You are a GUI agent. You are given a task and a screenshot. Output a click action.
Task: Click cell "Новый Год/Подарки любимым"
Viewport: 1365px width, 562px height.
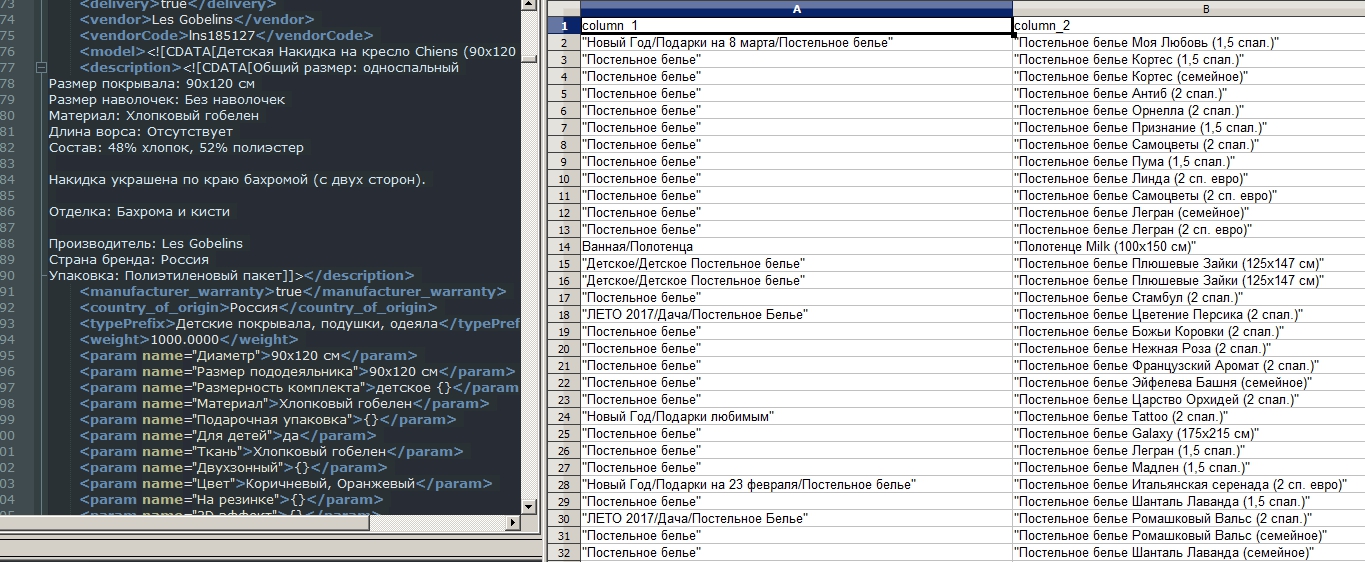point(796,417)
